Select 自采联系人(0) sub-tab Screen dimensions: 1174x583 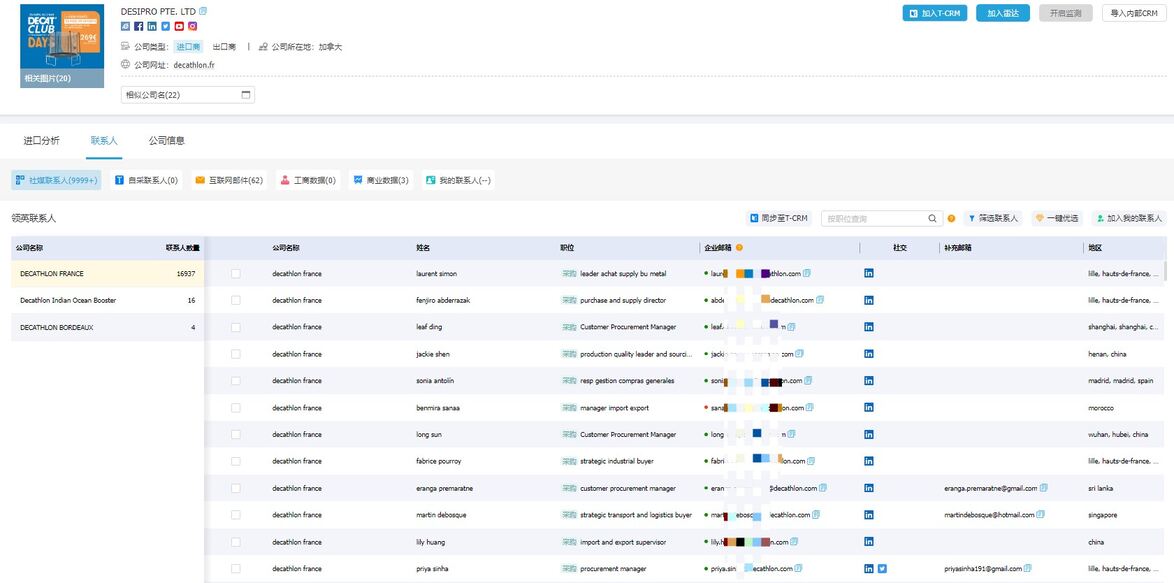click(147, 180)
